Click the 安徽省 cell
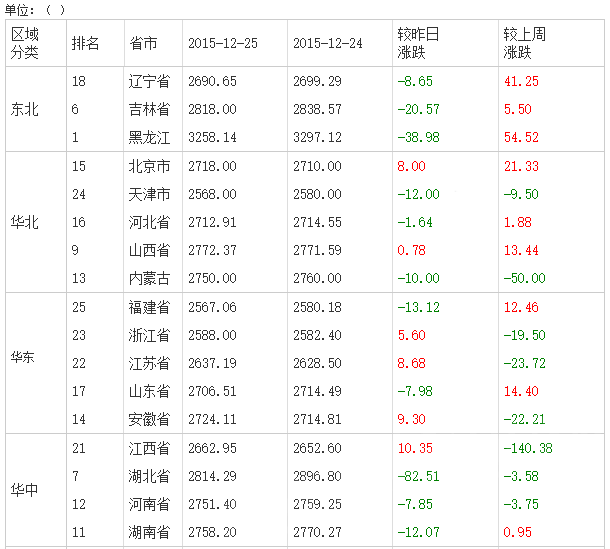The height and width of the screenshot is (549, 610). click(149, 419)
